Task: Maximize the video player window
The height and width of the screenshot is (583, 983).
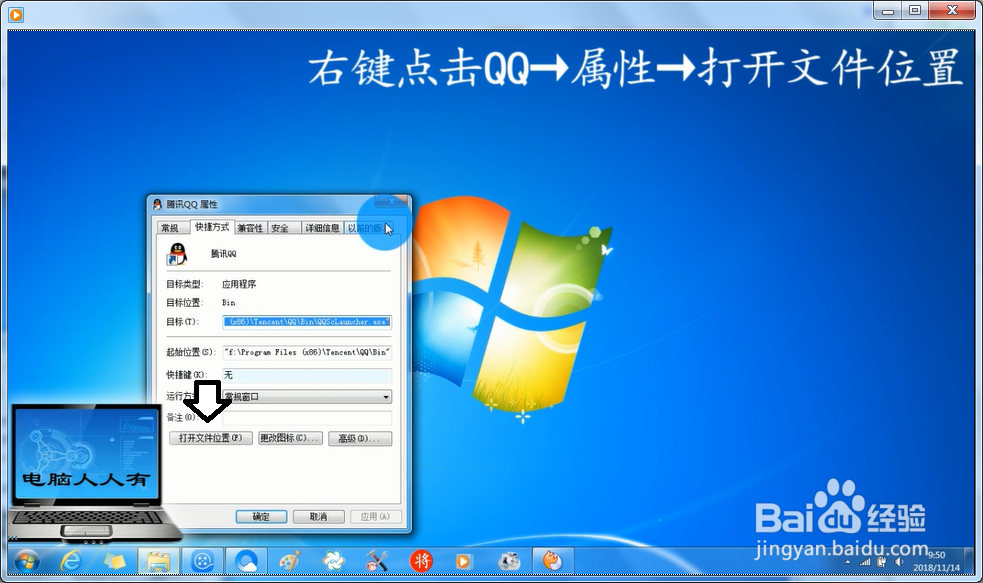Action: point(915,10)
